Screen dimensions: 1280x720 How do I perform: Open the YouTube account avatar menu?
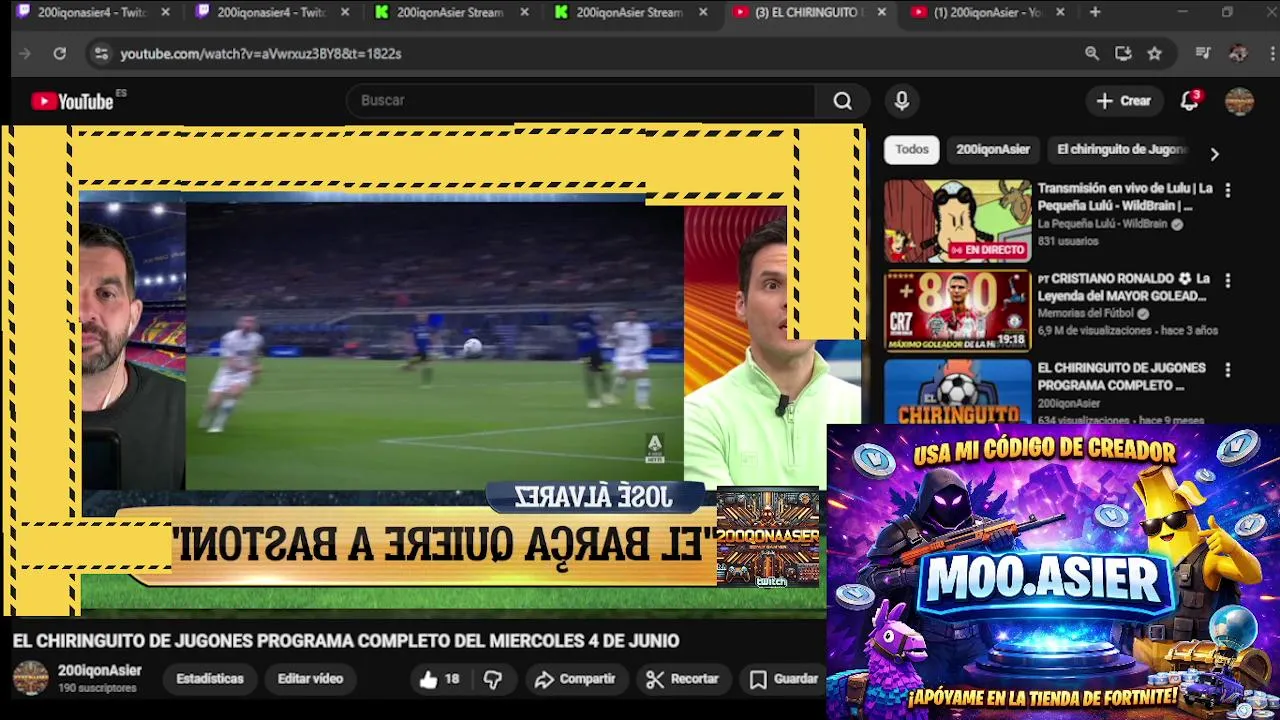pyautogui.click(x=1239, y=101)
